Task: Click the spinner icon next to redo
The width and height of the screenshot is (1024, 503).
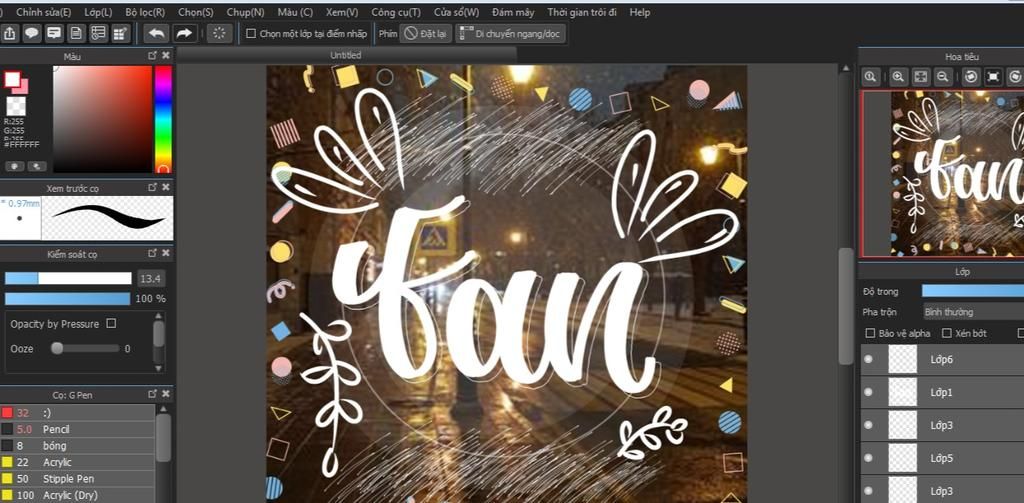Action: click(219, 33)
